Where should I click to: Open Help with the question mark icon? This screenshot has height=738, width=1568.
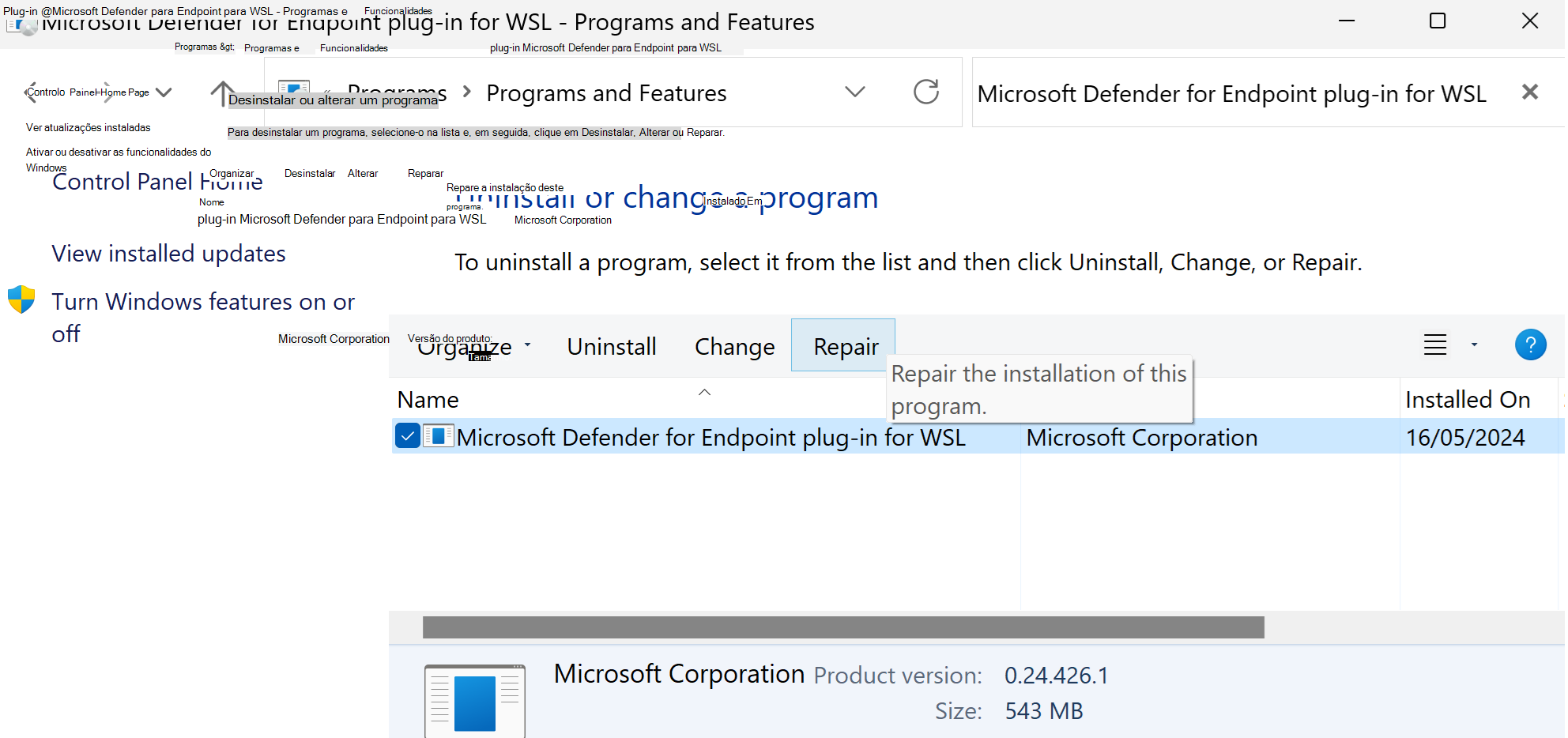pos(1530,345)
